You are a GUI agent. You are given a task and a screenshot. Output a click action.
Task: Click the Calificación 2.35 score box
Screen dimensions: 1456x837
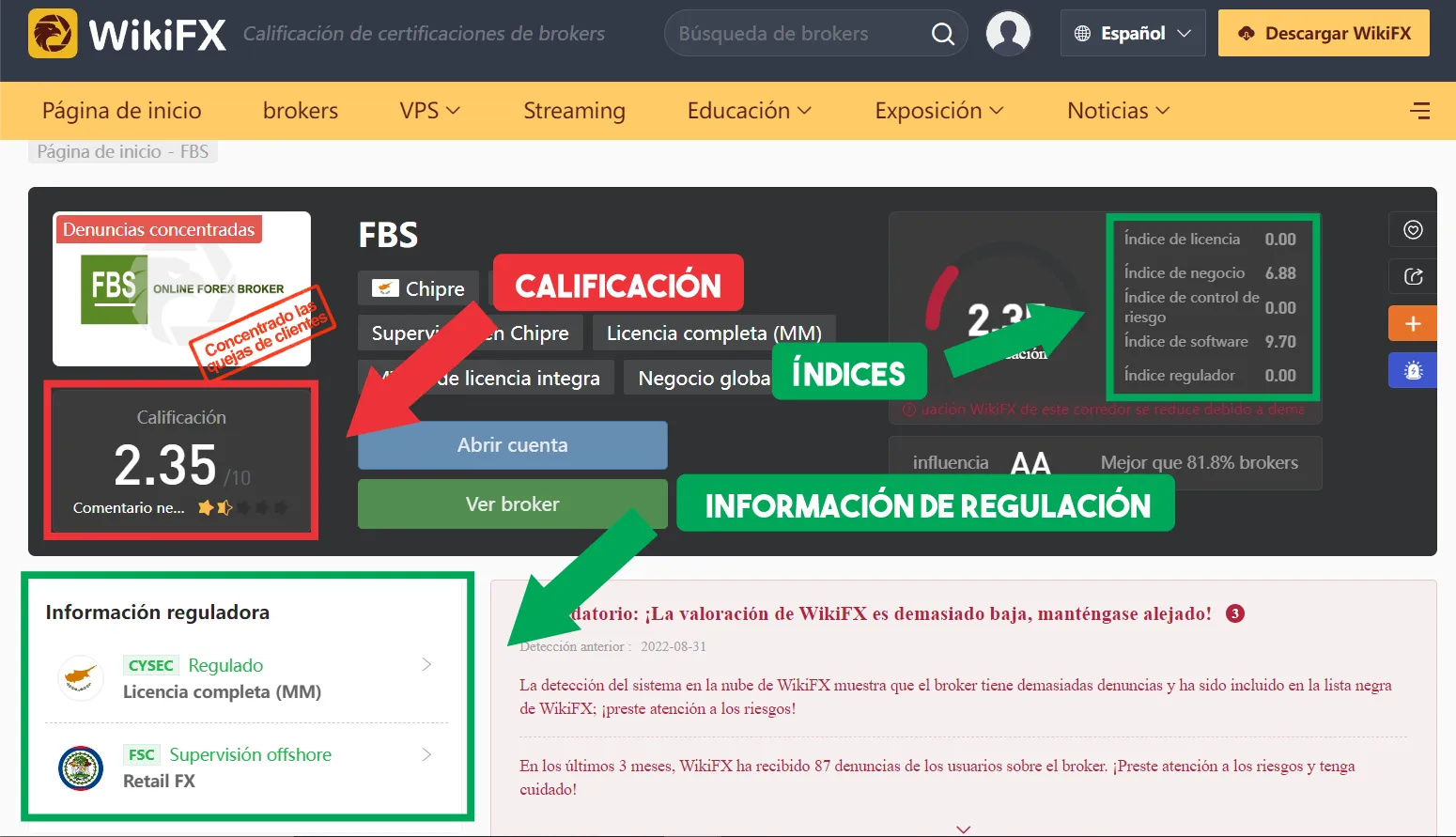pos(181,460)
